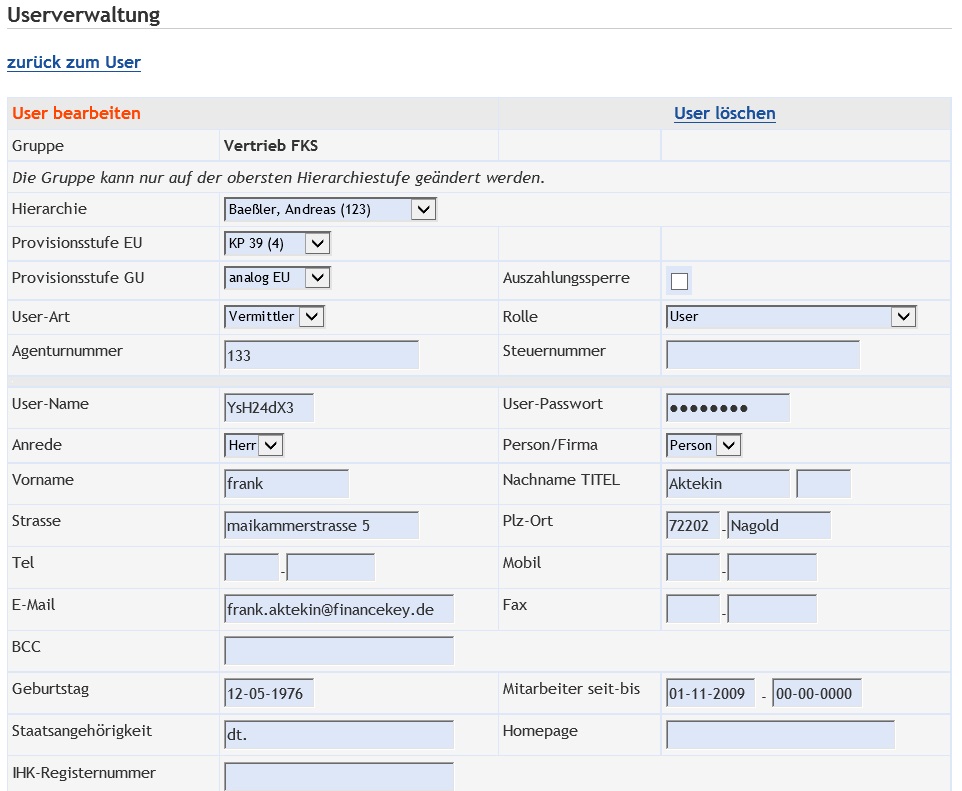Open the Hierarchie dropdown

pyautogui.click(x=330, y=210)
